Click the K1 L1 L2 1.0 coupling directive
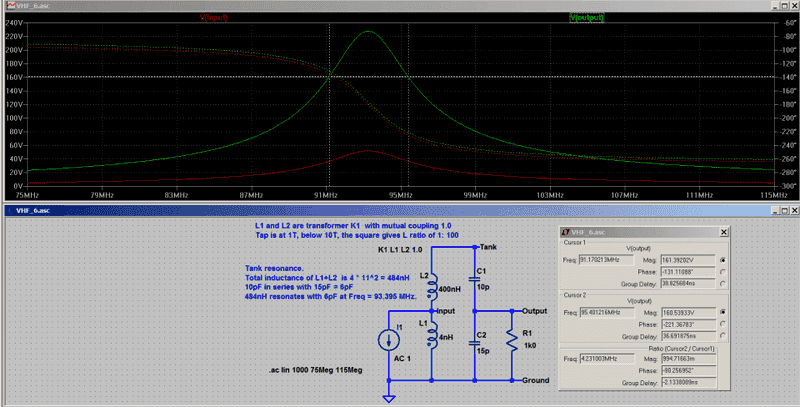The width and height of the screenshot is (800, 407). point(406,247)
